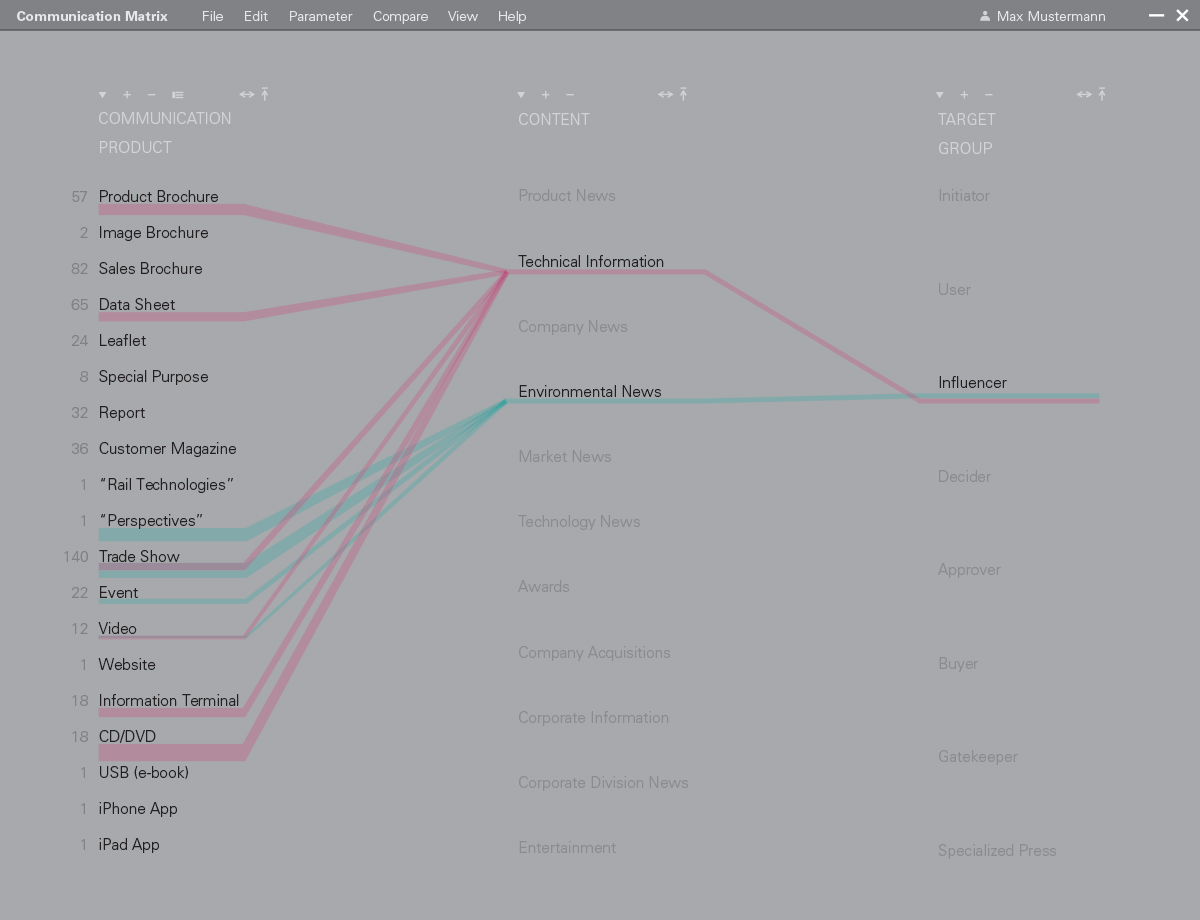The height and width of the screenshot is (920, 1200).
Task: Select "Gatekeeper" target group
Action: point(978,757)
